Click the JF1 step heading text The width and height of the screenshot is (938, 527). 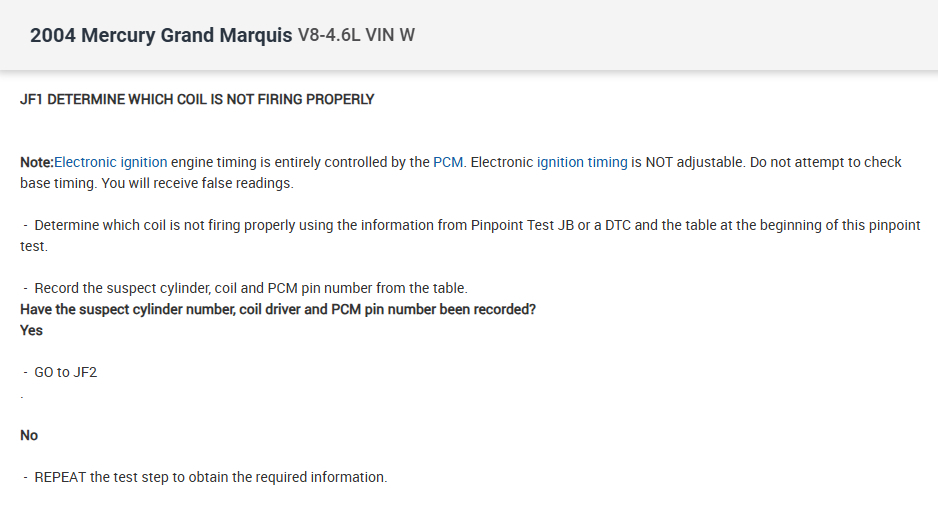[x=197, y=99]
